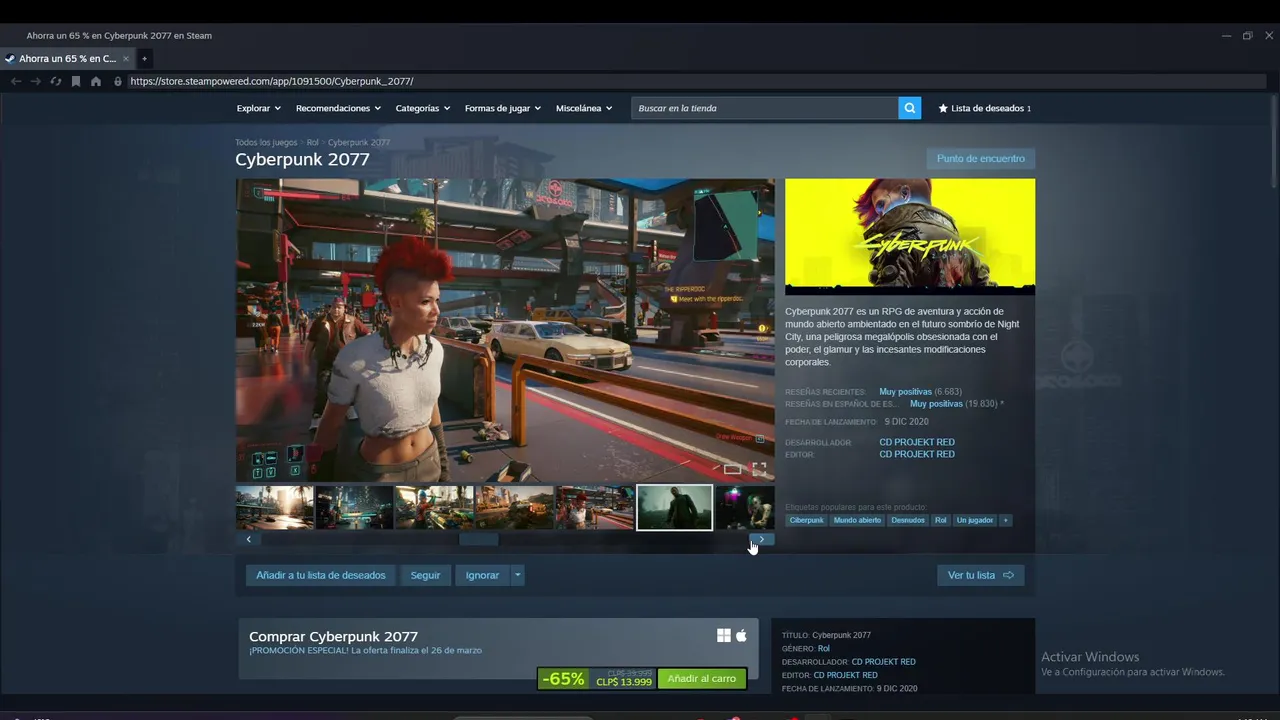This screenshot has height=720, width=1280.
Task: Close the 'Ahorra un 65 %' tab
Action: (x=126, y=59)
